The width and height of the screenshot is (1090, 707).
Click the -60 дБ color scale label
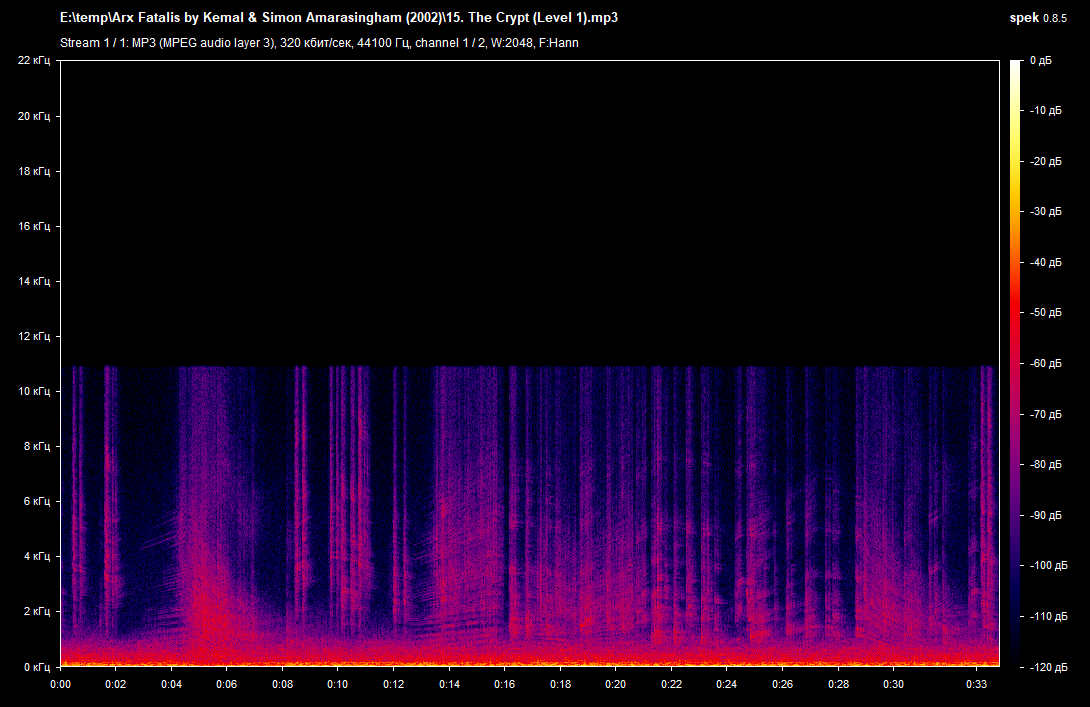(1046, 364)
